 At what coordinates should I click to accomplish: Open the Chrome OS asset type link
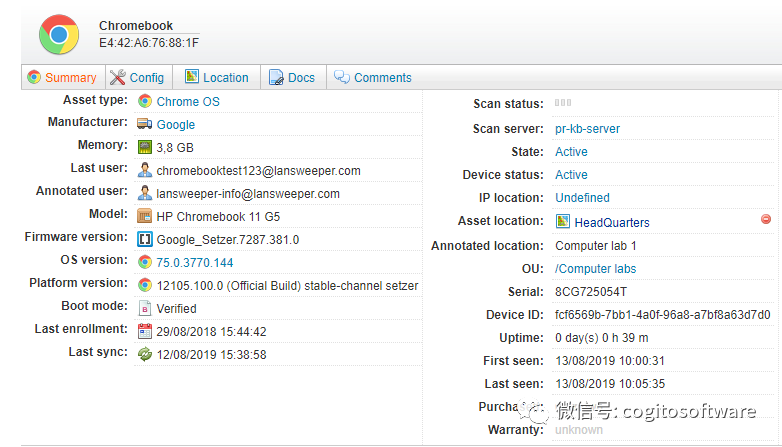[x=188, y=102]
